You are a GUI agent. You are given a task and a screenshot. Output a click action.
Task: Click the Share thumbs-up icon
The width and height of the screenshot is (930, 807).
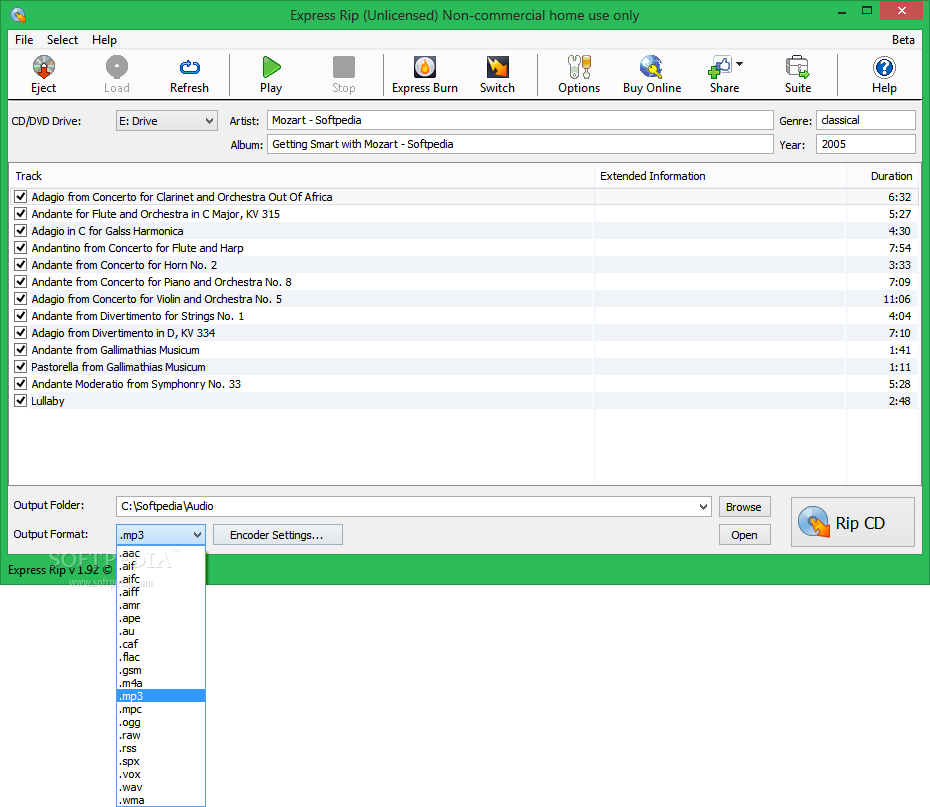point(719,67)
